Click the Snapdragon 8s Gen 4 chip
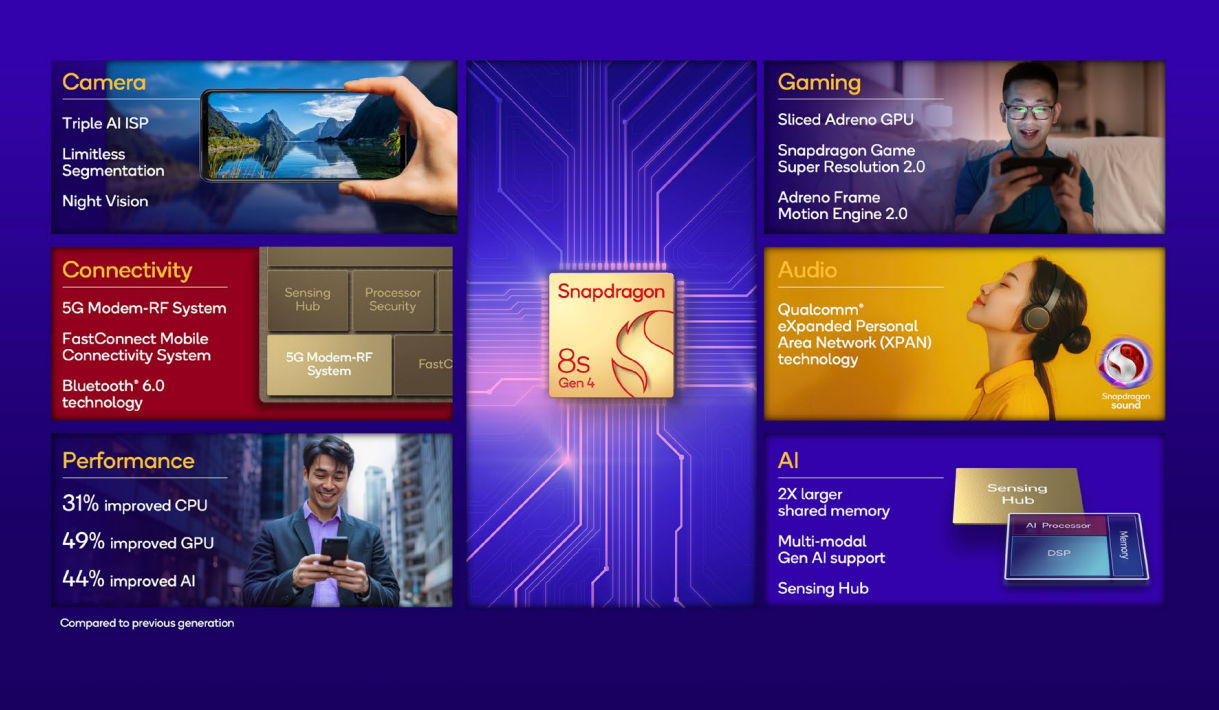Viewport: 1219px width, 710px height. coord(611,335)
